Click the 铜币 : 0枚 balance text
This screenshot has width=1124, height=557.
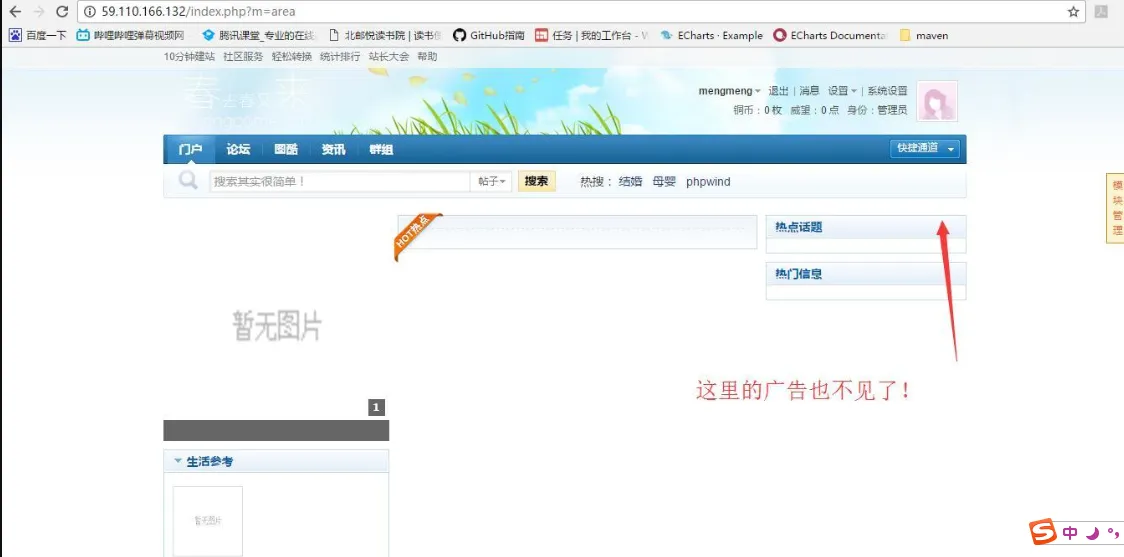[x=758, y=110]
